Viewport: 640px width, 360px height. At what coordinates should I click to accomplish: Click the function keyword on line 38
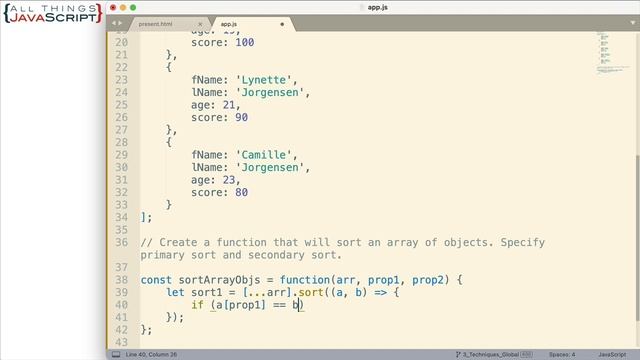tap(304, 280)
